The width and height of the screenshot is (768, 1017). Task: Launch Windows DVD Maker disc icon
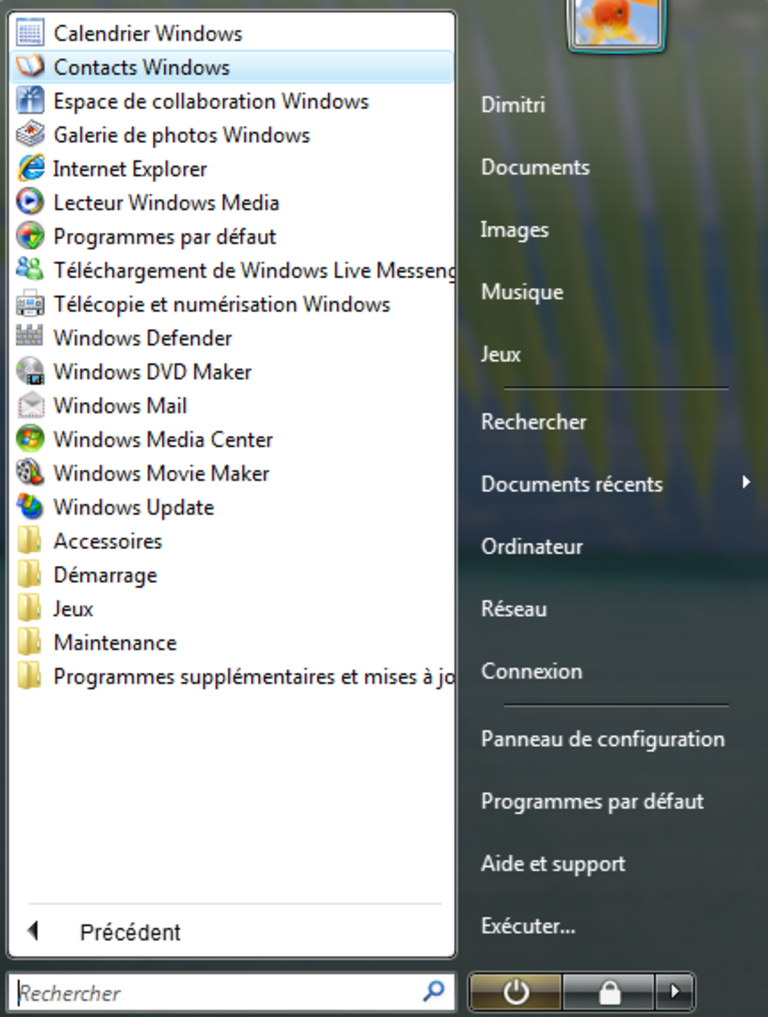[30, 371]
